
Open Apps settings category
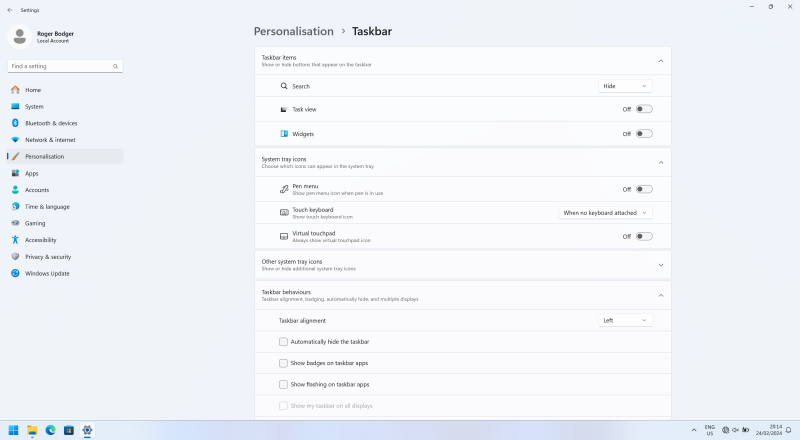(65, 174)
